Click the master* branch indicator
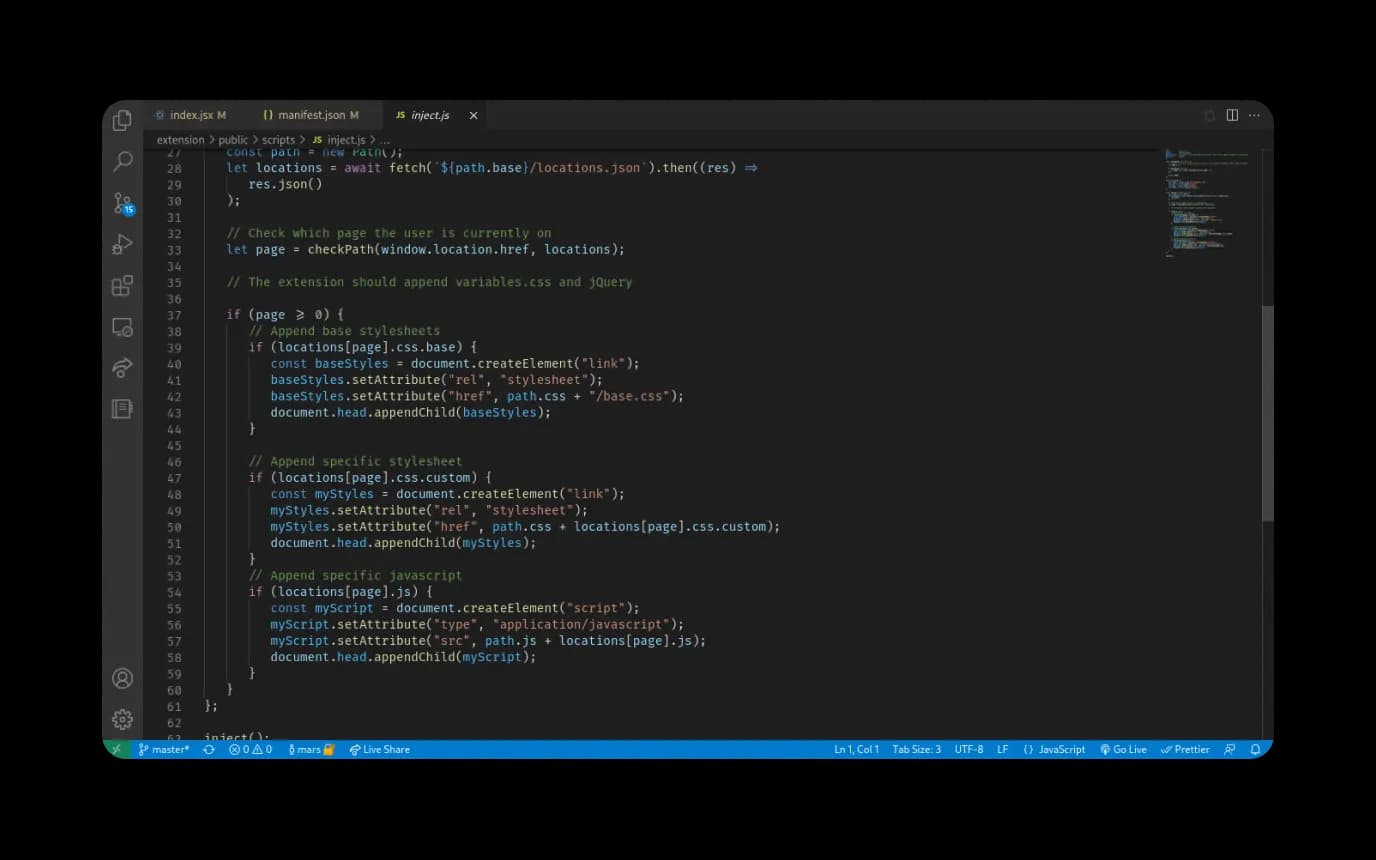Viewport: 1376px width, 860px height. 163,749
